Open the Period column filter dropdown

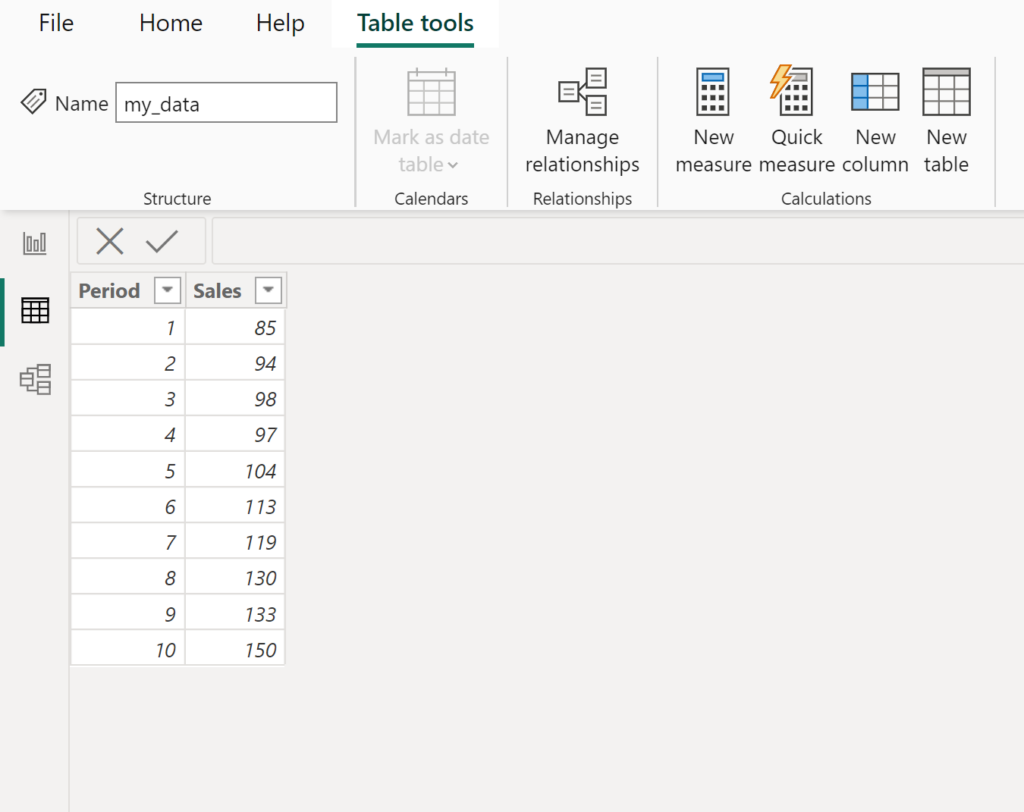click(x=166, y=290)
